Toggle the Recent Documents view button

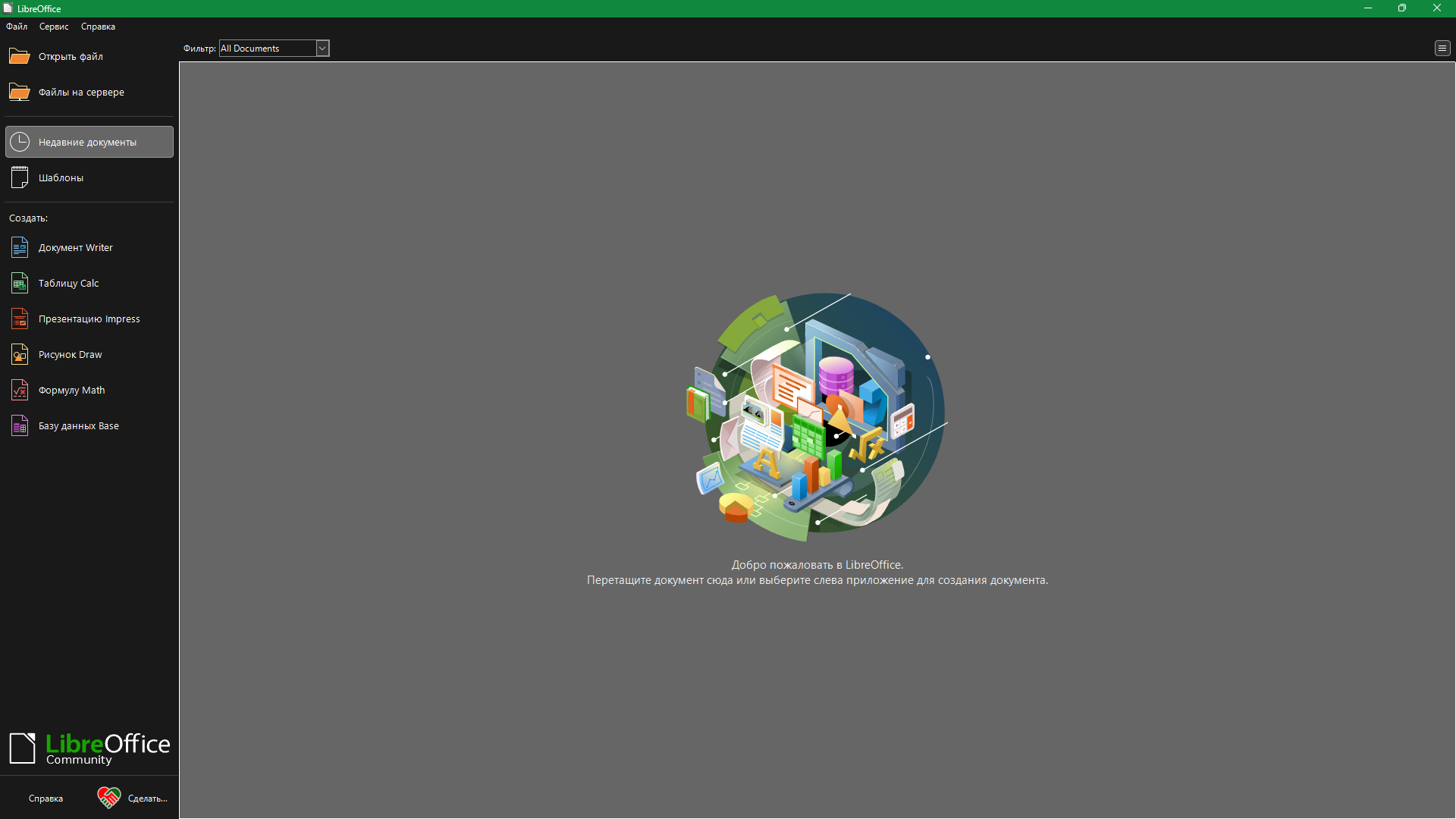pos(89,142)
